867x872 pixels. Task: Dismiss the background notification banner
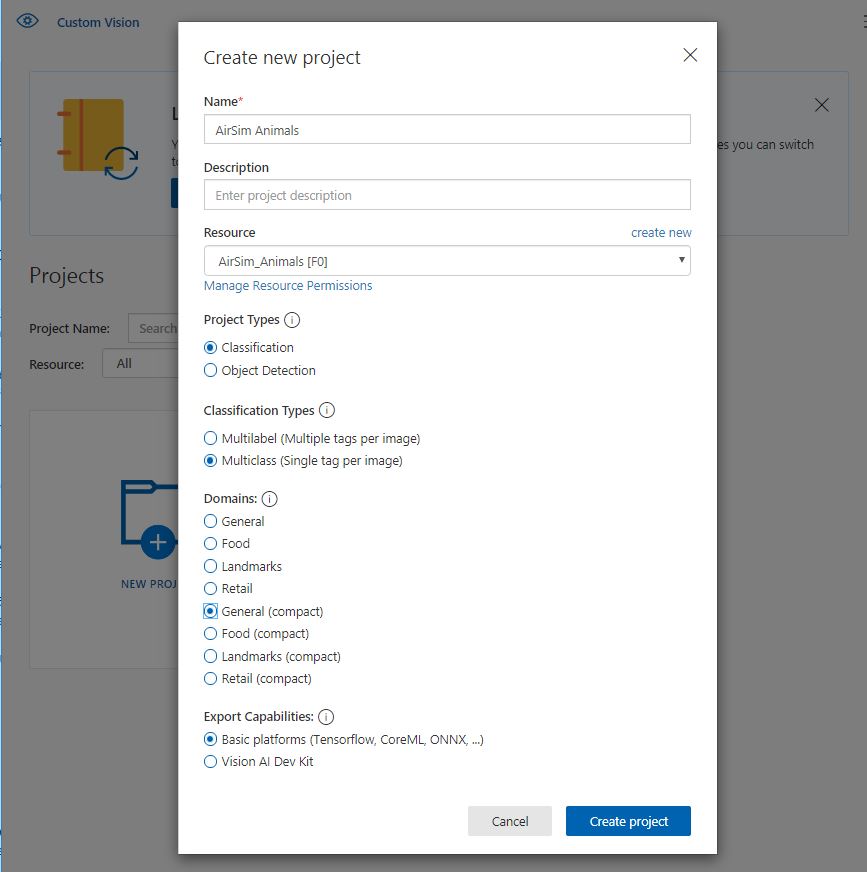click(821, 105)
